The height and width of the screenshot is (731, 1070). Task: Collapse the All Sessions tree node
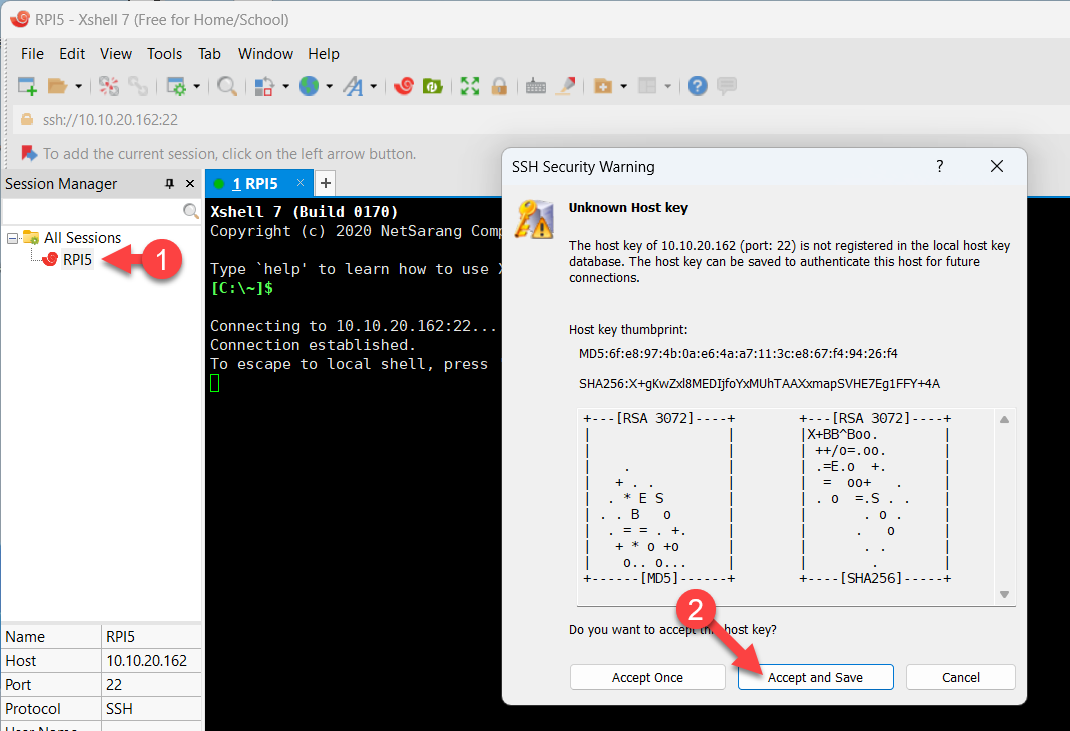12,238
